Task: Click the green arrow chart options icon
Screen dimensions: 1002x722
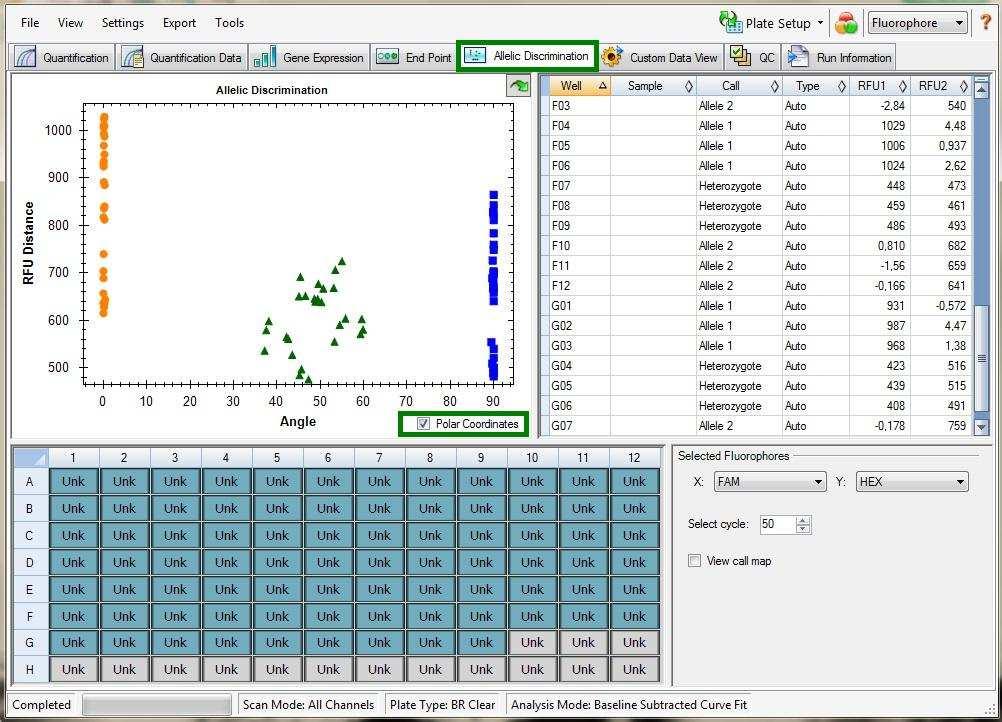Action: (x=518, y=86)
